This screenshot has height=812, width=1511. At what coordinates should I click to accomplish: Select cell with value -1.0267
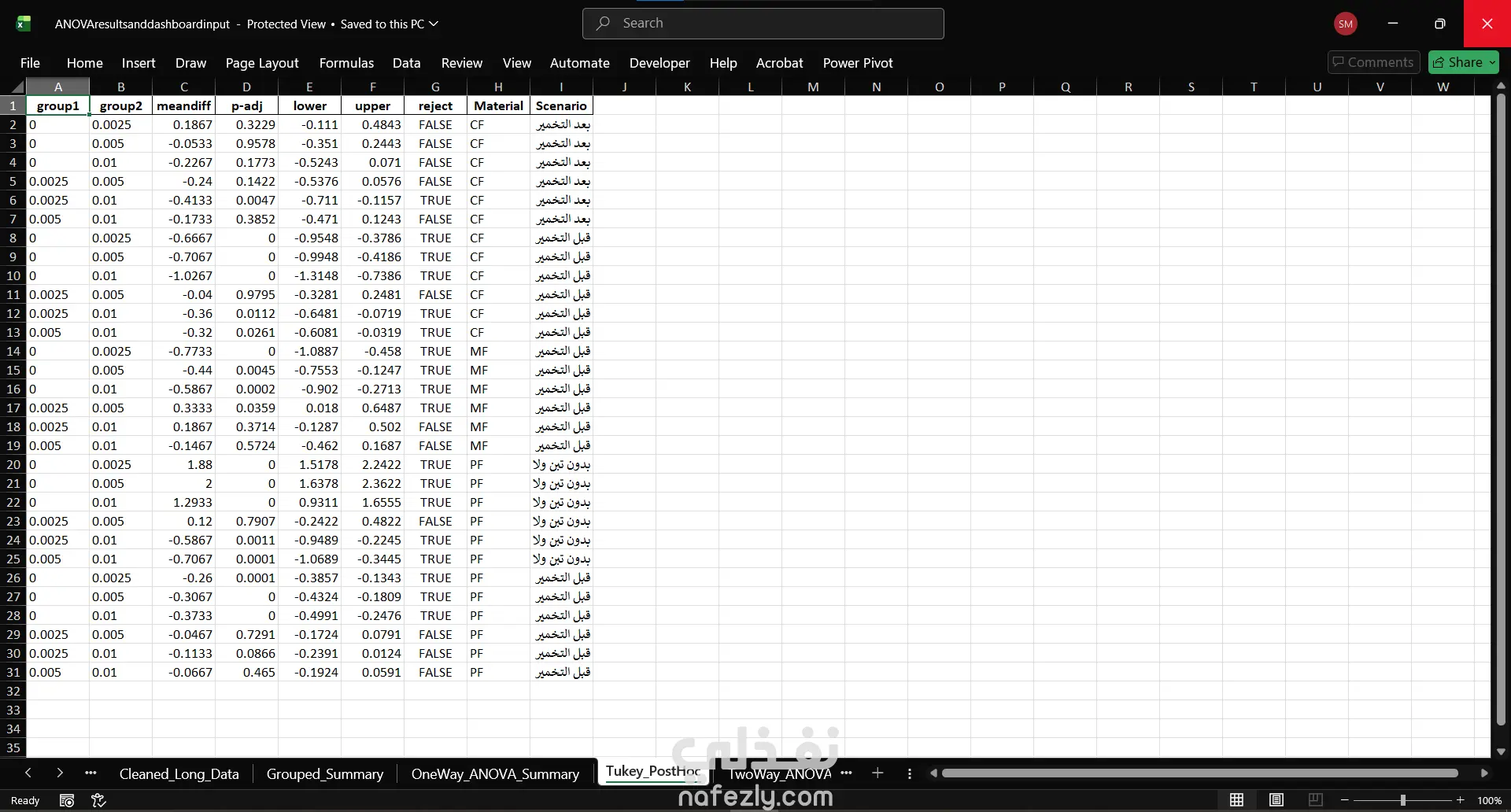tap(184, 275)
